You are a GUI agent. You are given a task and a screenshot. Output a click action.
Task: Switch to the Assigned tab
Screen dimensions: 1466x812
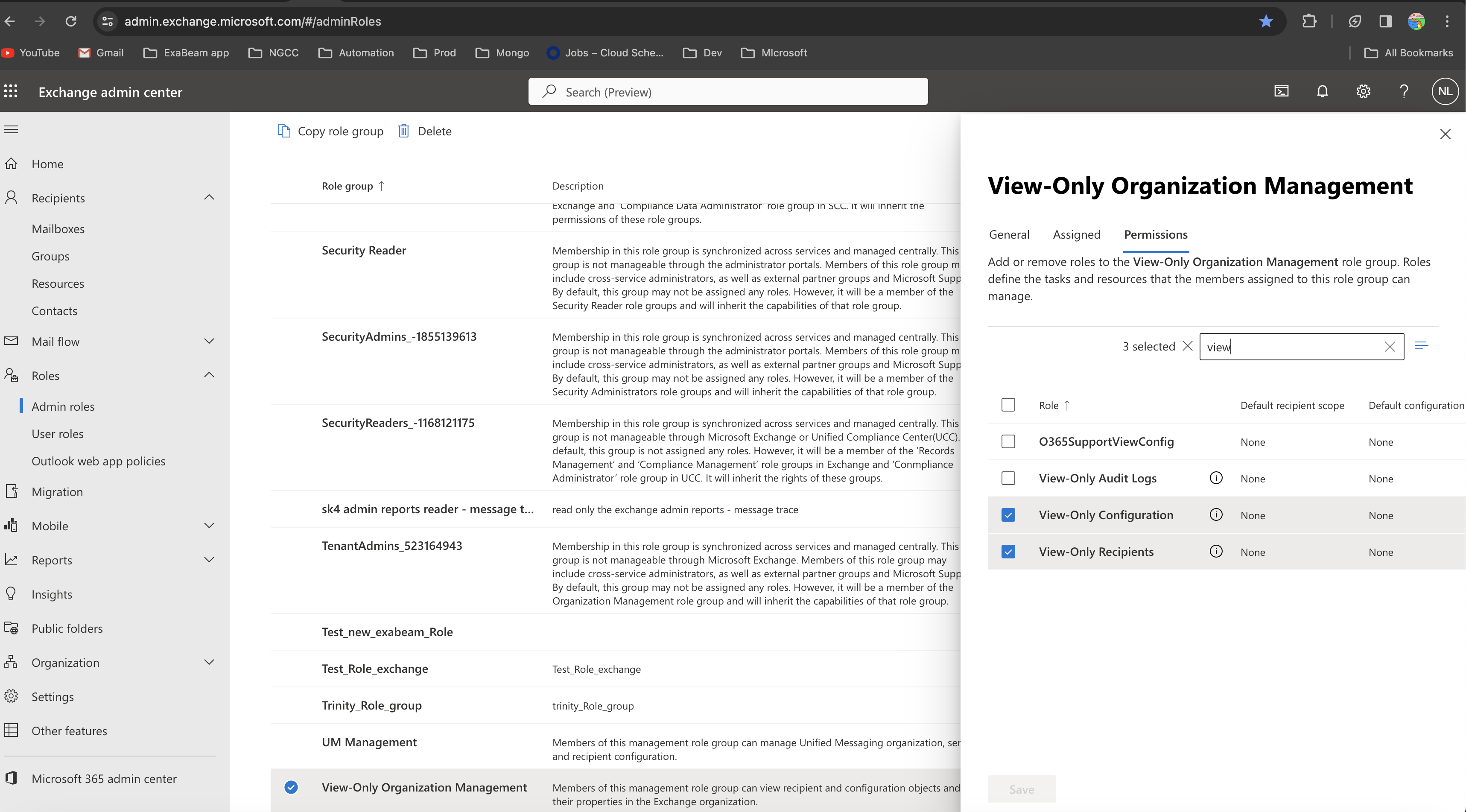1076,234
